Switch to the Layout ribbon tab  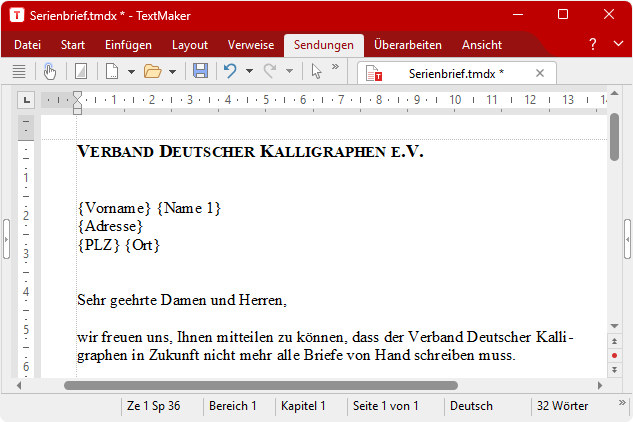click(190, 44)
